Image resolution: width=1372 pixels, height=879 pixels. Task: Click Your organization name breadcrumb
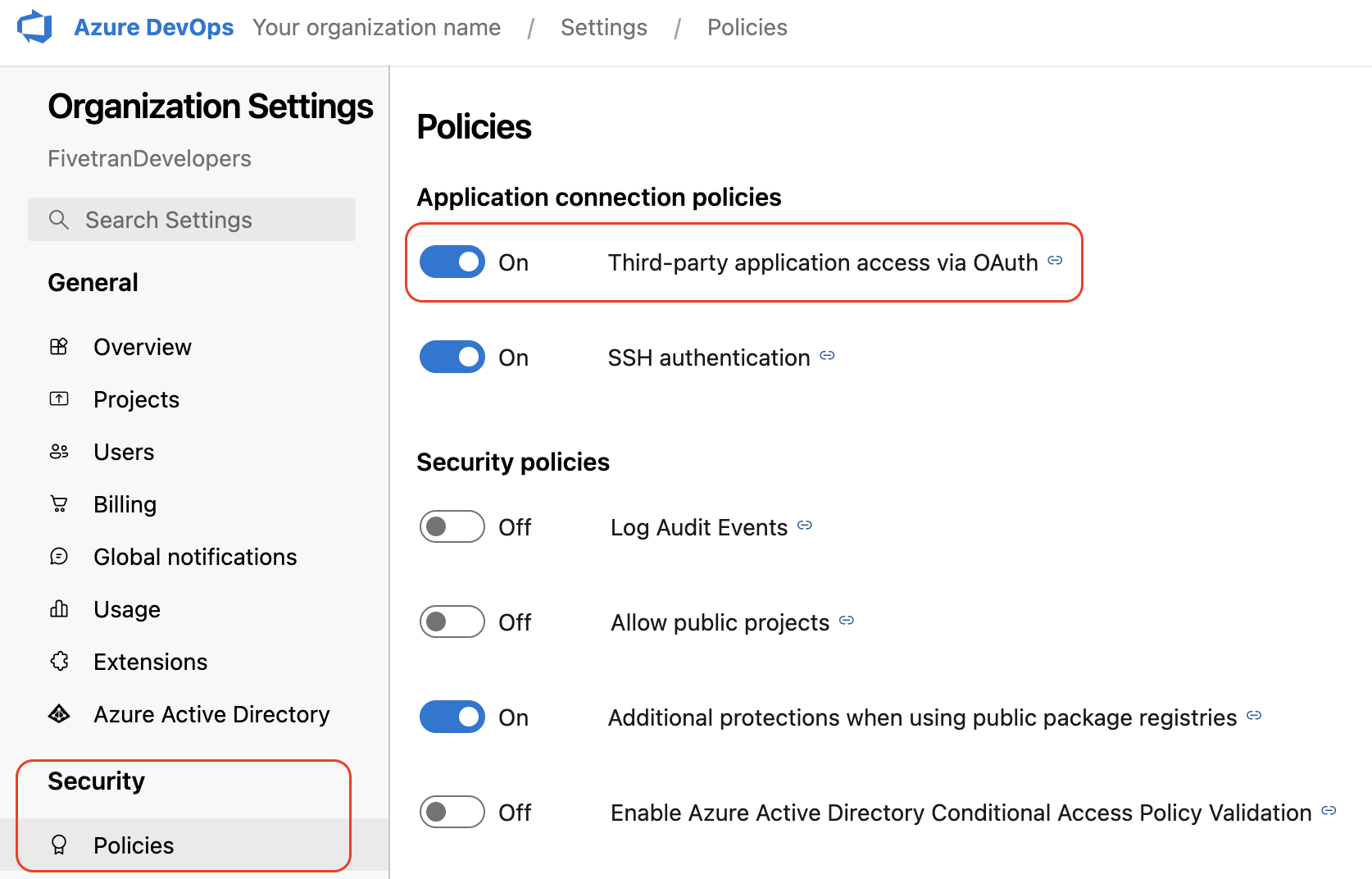(376, 27)
